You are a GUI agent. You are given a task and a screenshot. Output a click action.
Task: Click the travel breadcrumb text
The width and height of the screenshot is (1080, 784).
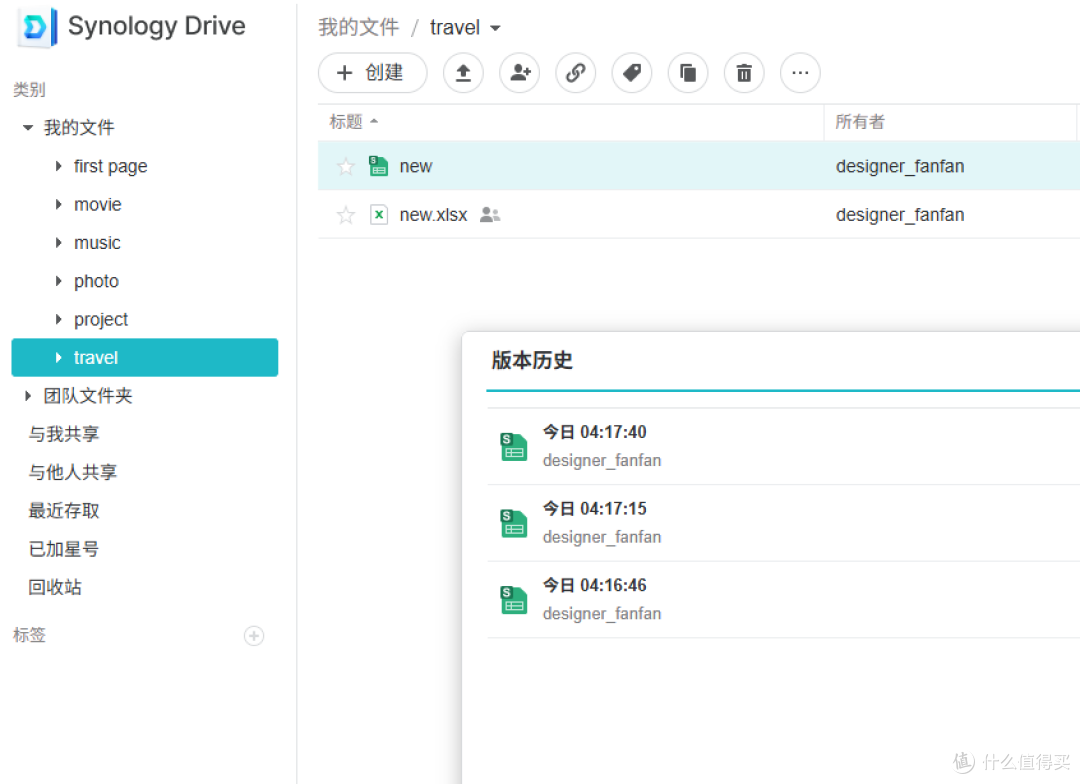[455, 28]
